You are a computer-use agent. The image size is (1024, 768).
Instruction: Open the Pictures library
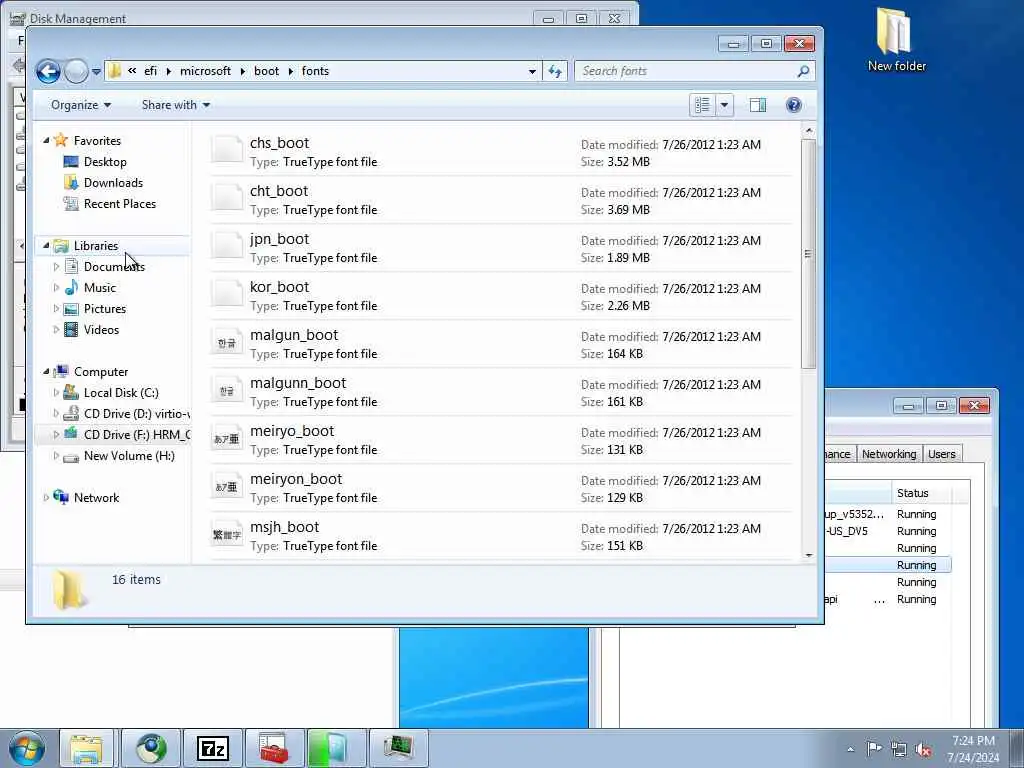104,309
